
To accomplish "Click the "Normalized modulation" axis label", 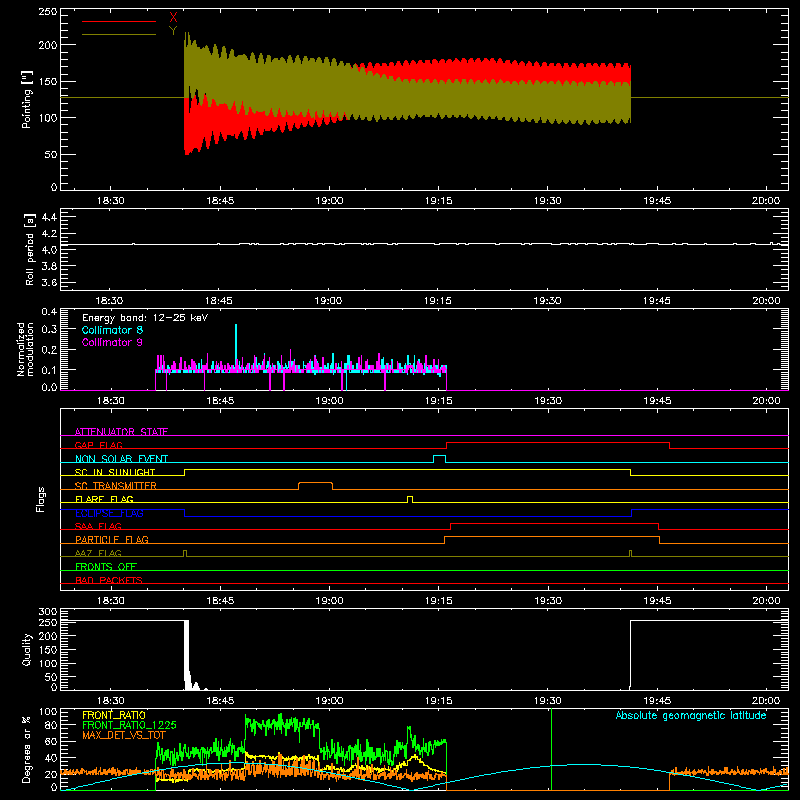I will (x=26, y=349).
